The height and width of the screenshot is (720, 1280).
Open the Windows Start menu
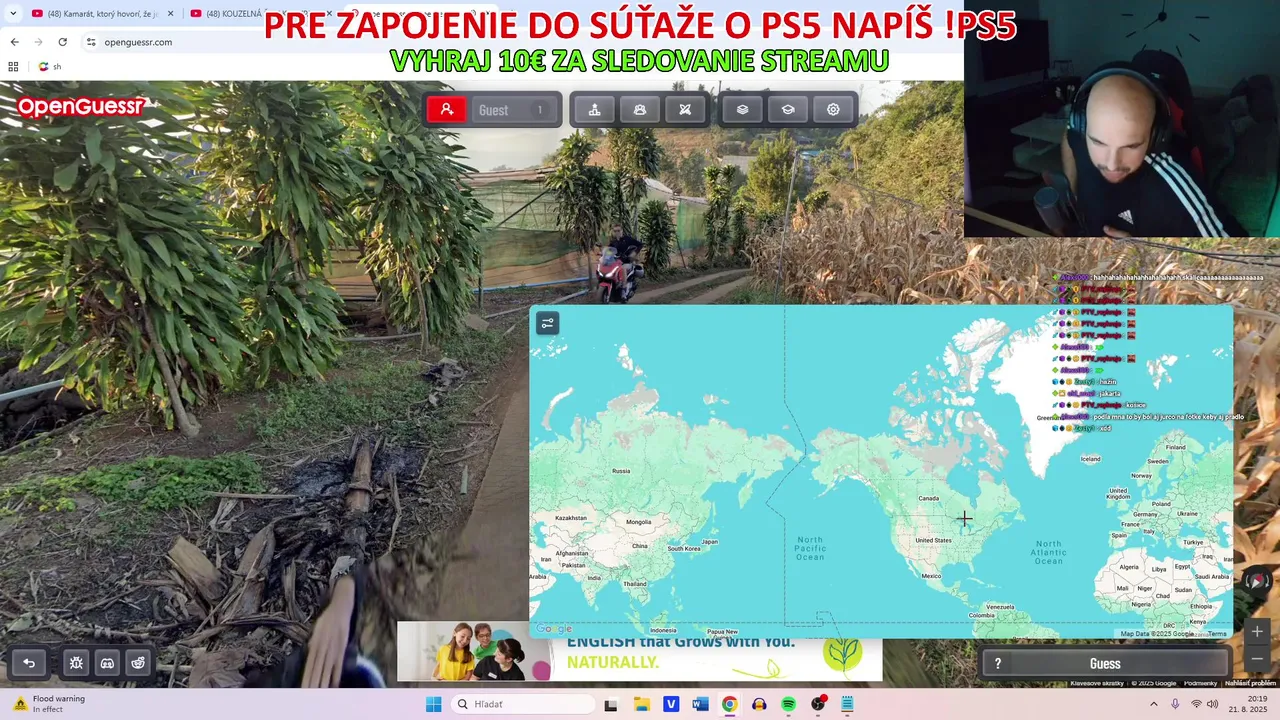coord(433,704)
